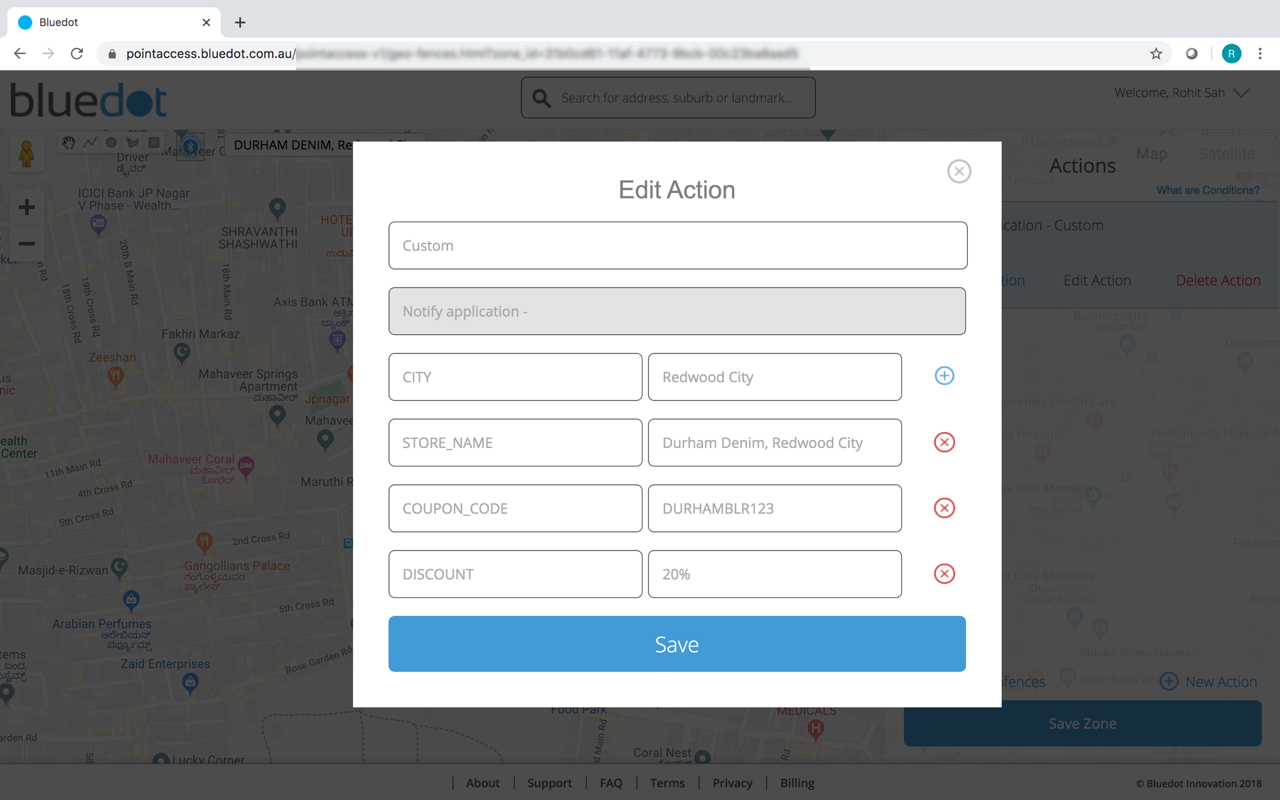Image resolution: width=1280 pixels, height=800 pixels.
Task: Click Edit Action in the Actions panel
Action: 1097,280
